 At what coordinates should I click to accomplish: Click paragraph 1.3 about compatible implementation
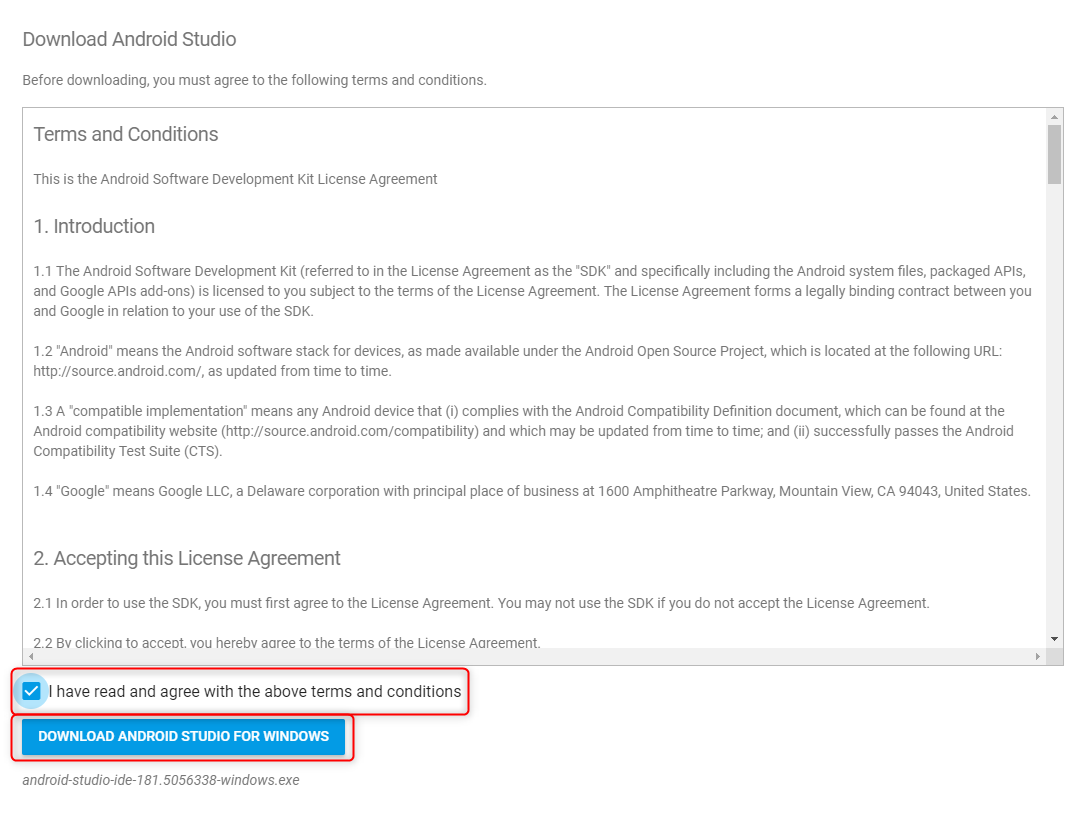pyautogui.click(x=524, y=431)
